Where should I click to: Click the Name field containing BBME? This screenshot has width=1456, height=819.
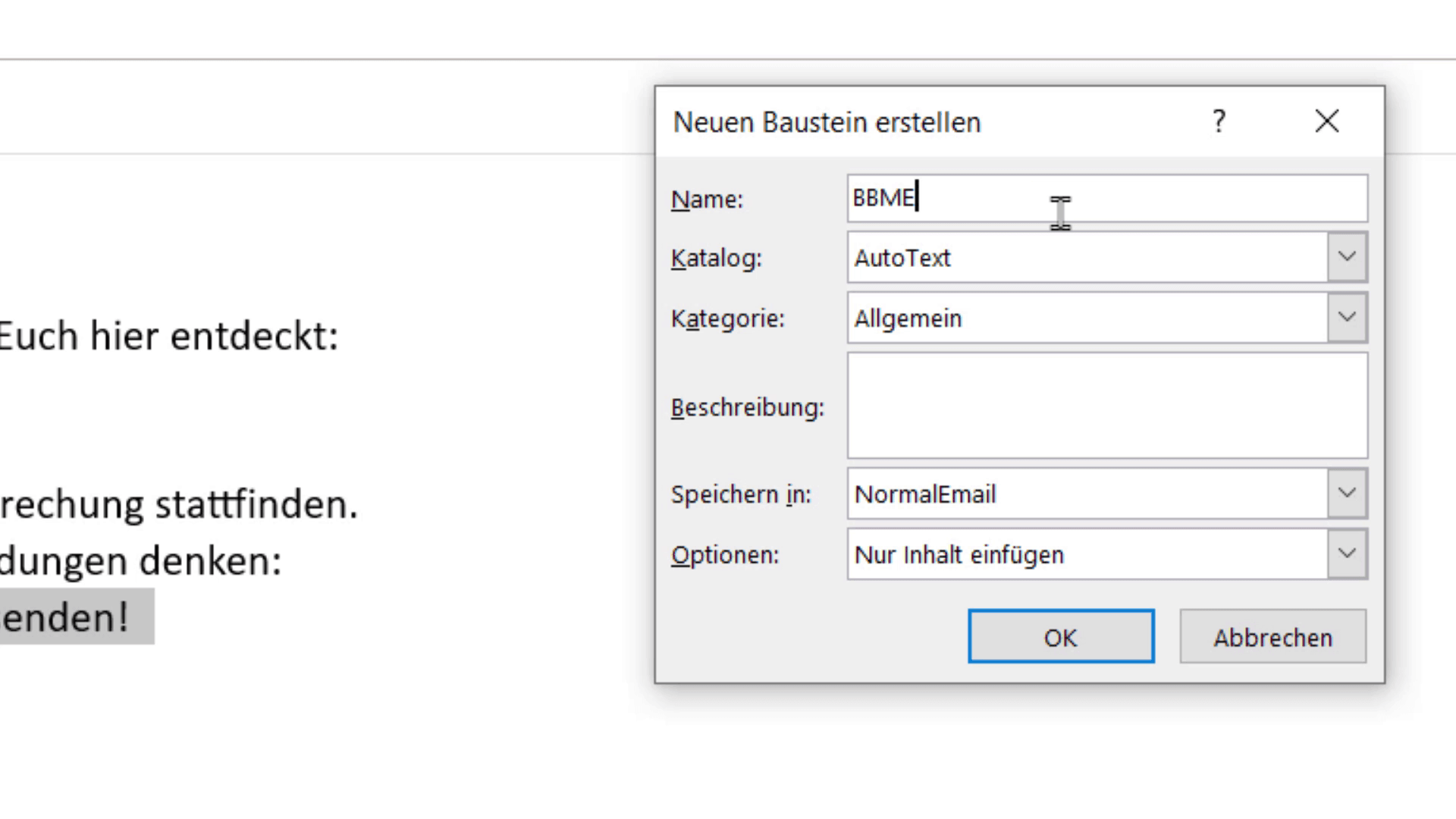(x=1107, y=198)
